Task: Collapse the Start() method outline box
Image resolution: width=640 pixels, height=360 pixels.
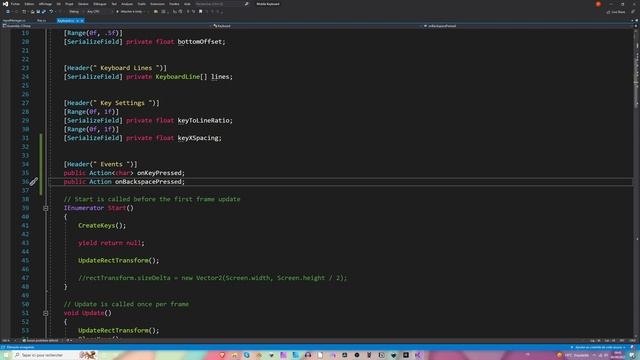Action: (x=46, y=208)
